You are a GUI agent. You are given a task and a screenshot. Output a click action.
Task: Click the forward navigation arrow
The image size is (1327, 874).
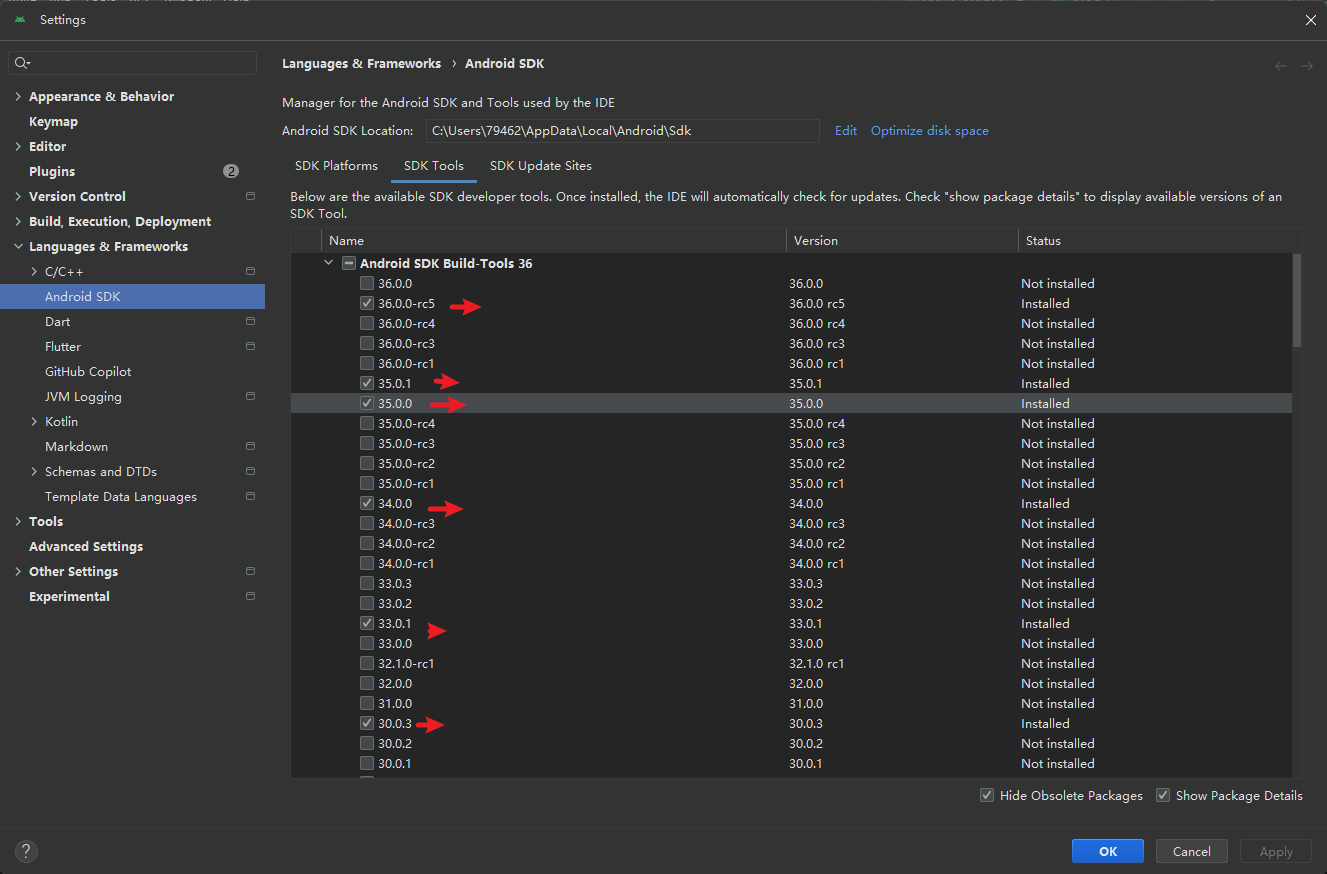[x=1307, y=64]
